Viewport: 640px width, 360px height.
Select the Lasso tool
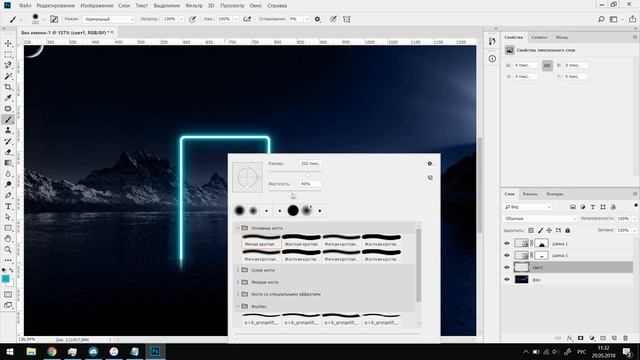[x=8, y=65]
